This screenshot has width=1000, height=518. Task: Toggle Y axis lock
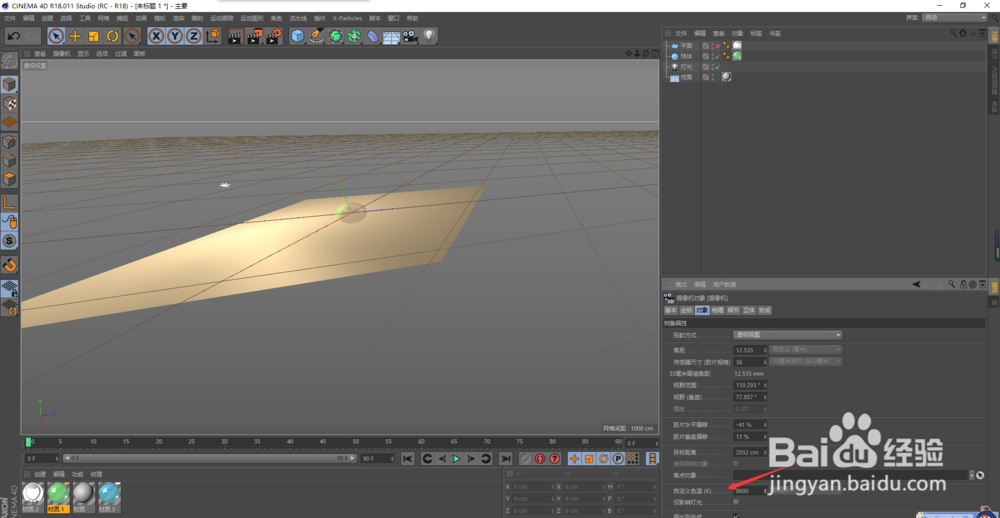[175, 36]
